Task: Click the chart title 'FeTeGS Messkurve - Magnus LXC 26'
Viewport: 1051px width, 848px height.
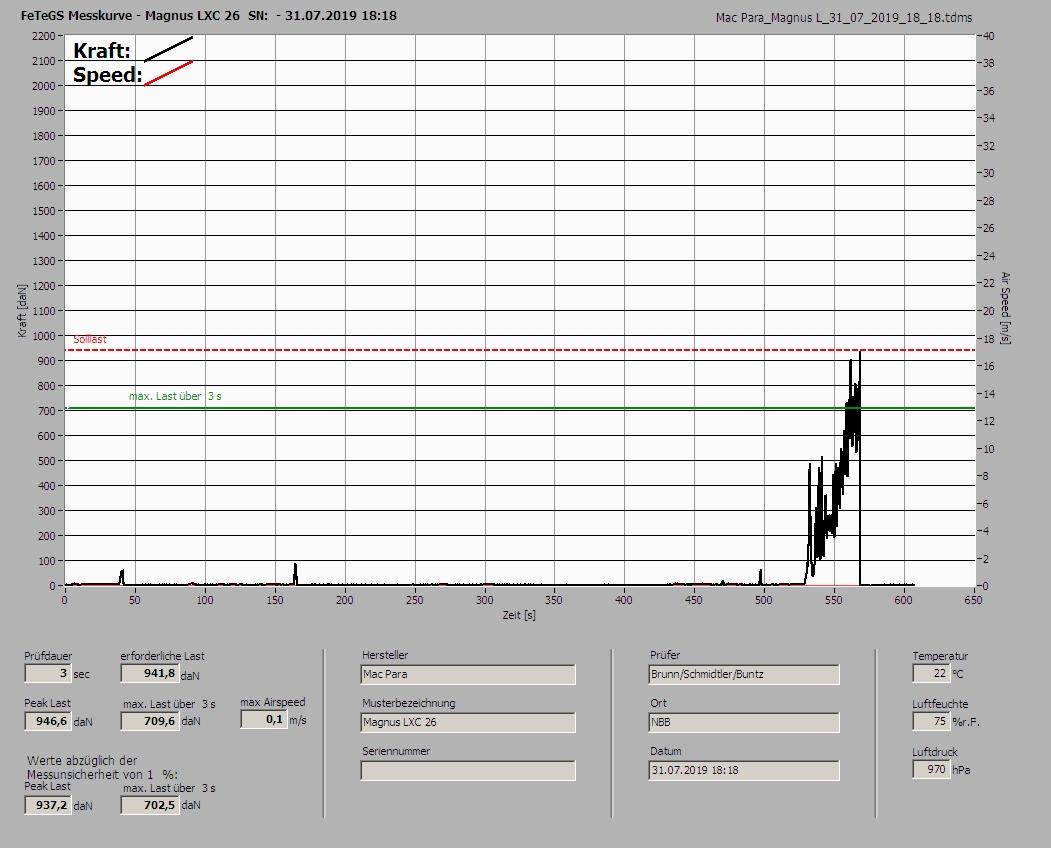Action: [130, 15]
